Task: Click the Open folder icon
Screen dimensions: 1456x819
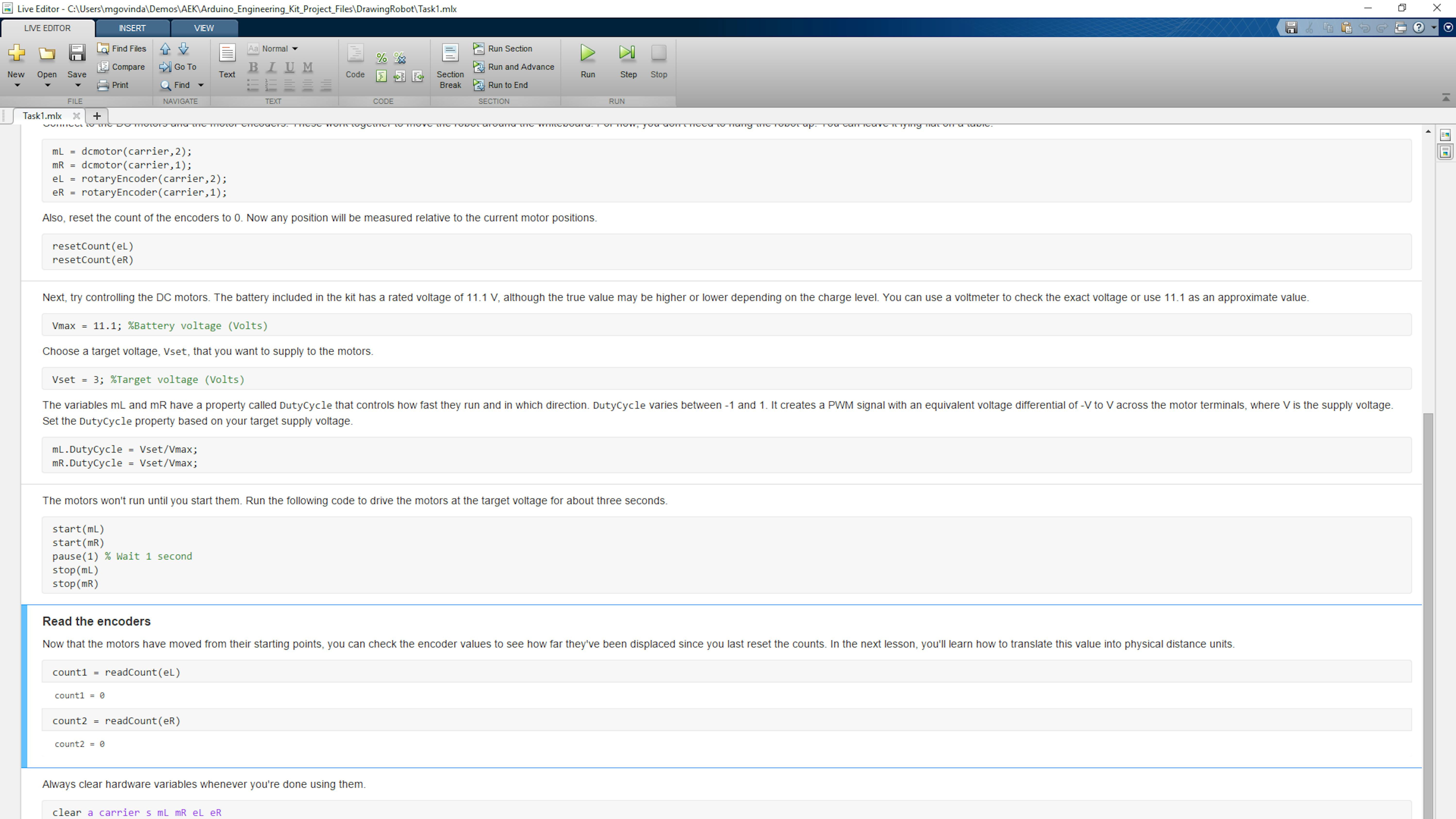Action: 47,53
